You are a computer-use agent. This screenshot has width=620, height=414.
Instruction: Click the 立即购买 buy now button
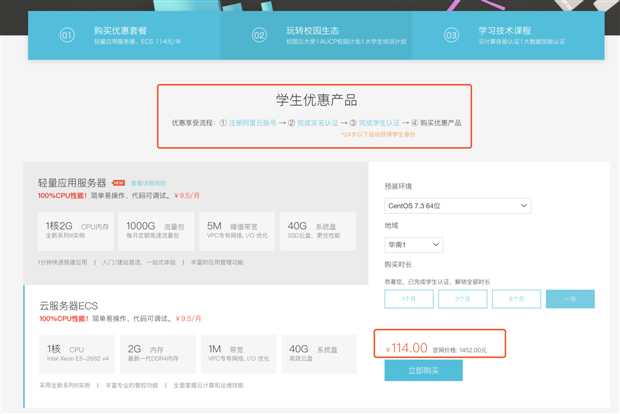(x=423, y=371)
